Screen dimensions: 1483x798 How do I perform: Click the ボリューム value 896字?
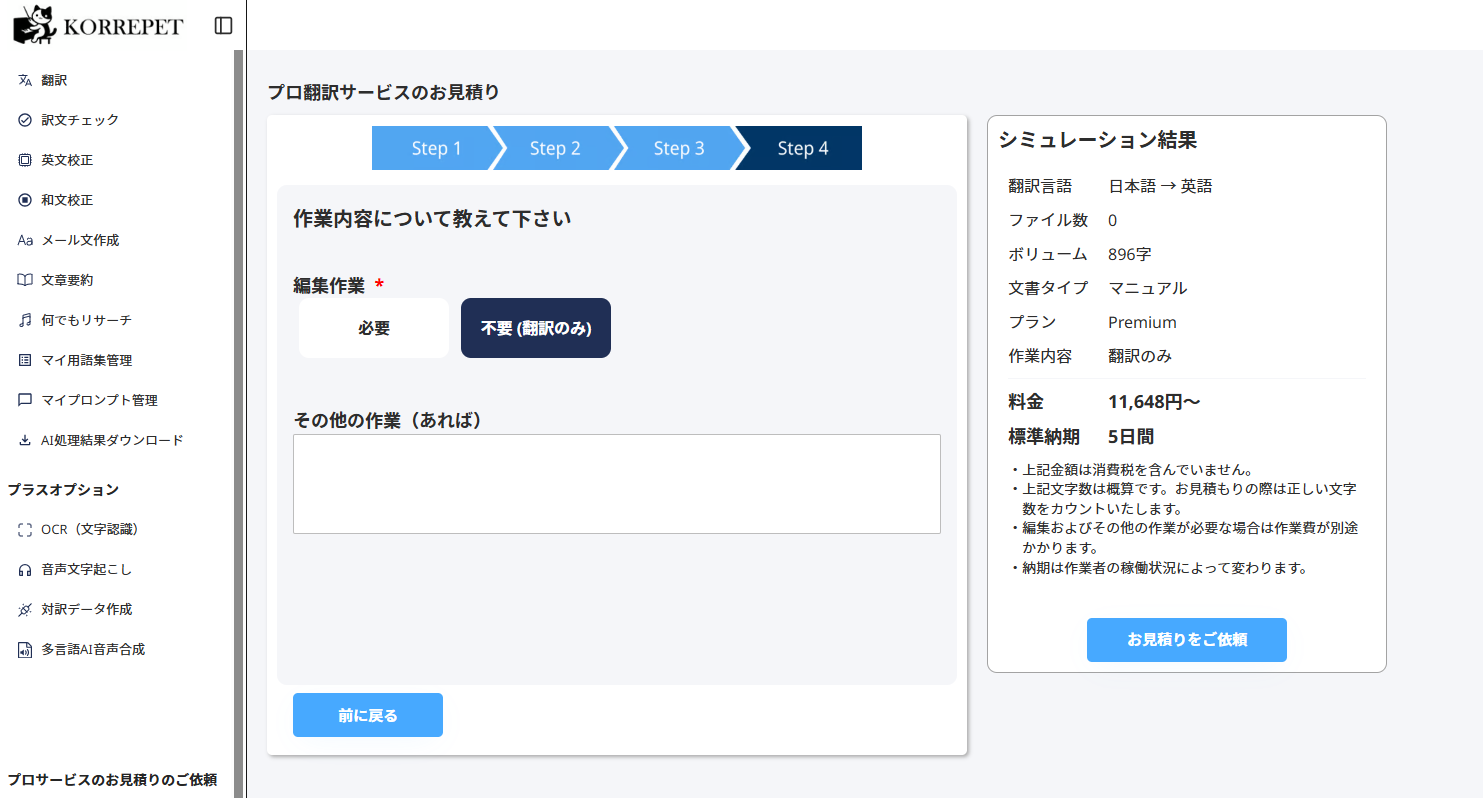pos(1130,254)
